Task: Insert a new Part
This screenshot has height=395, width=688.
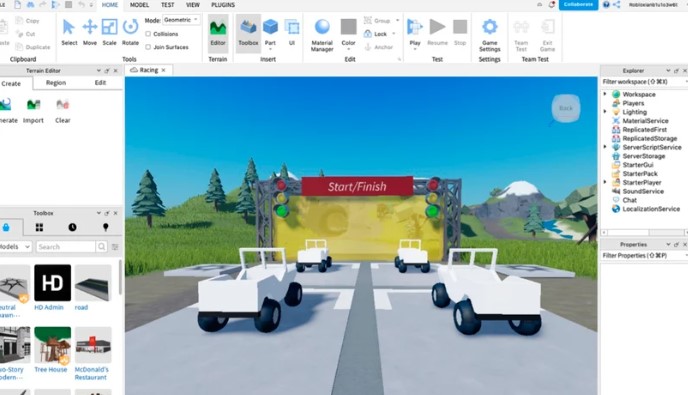Action: 270,33
